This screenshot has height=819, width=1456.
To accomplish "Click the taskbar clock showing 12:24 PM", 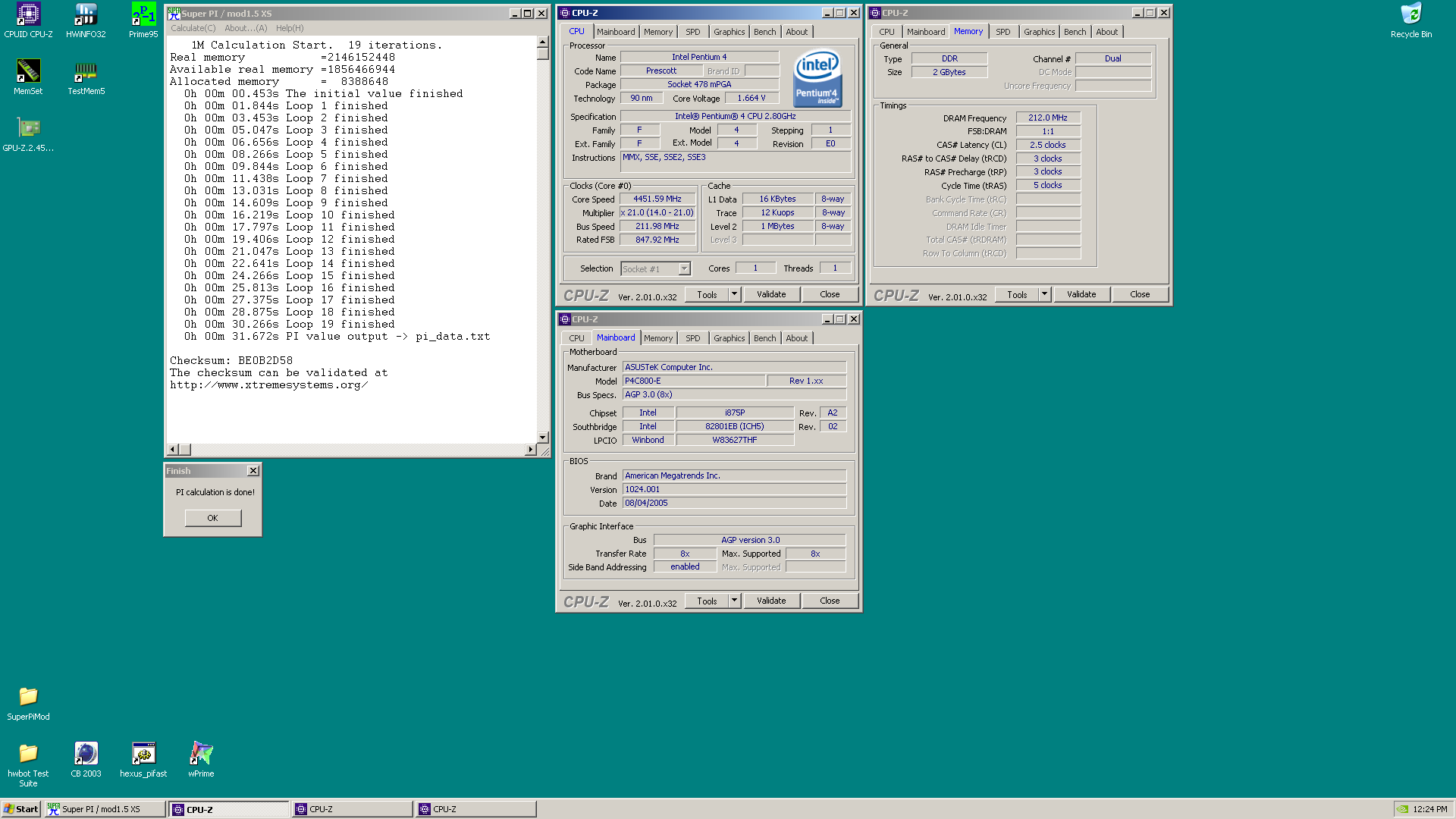I will click(1430, 809).
